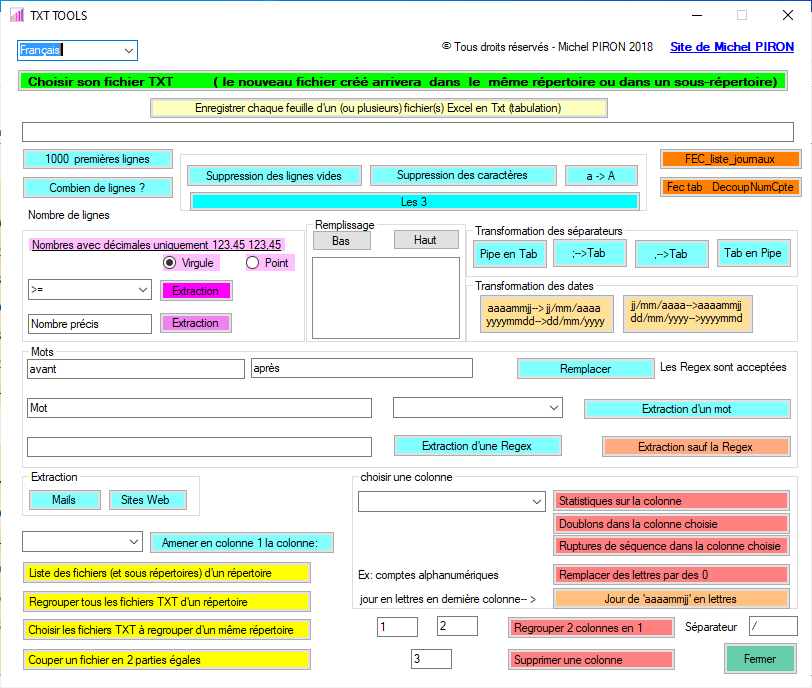Click Regrouper tous les fichiers TXT button
Viewport: 812px width, 688px height.
(x=166, y=602)
